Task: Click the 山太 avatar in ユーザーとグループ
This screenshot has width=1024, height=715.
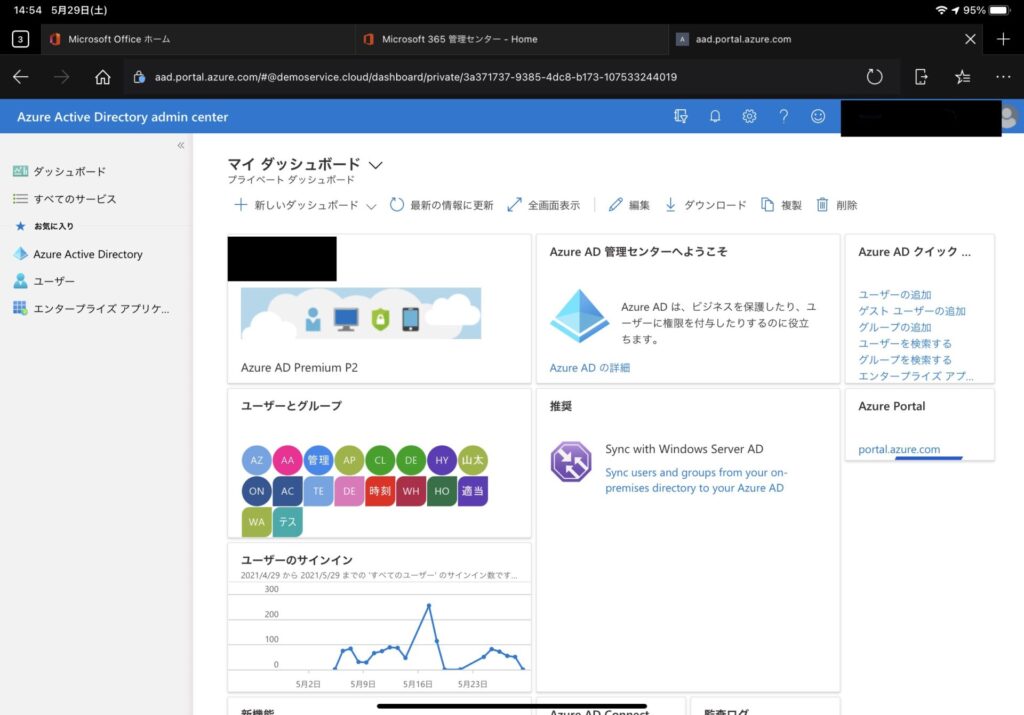Action: (x=472, y=460)
